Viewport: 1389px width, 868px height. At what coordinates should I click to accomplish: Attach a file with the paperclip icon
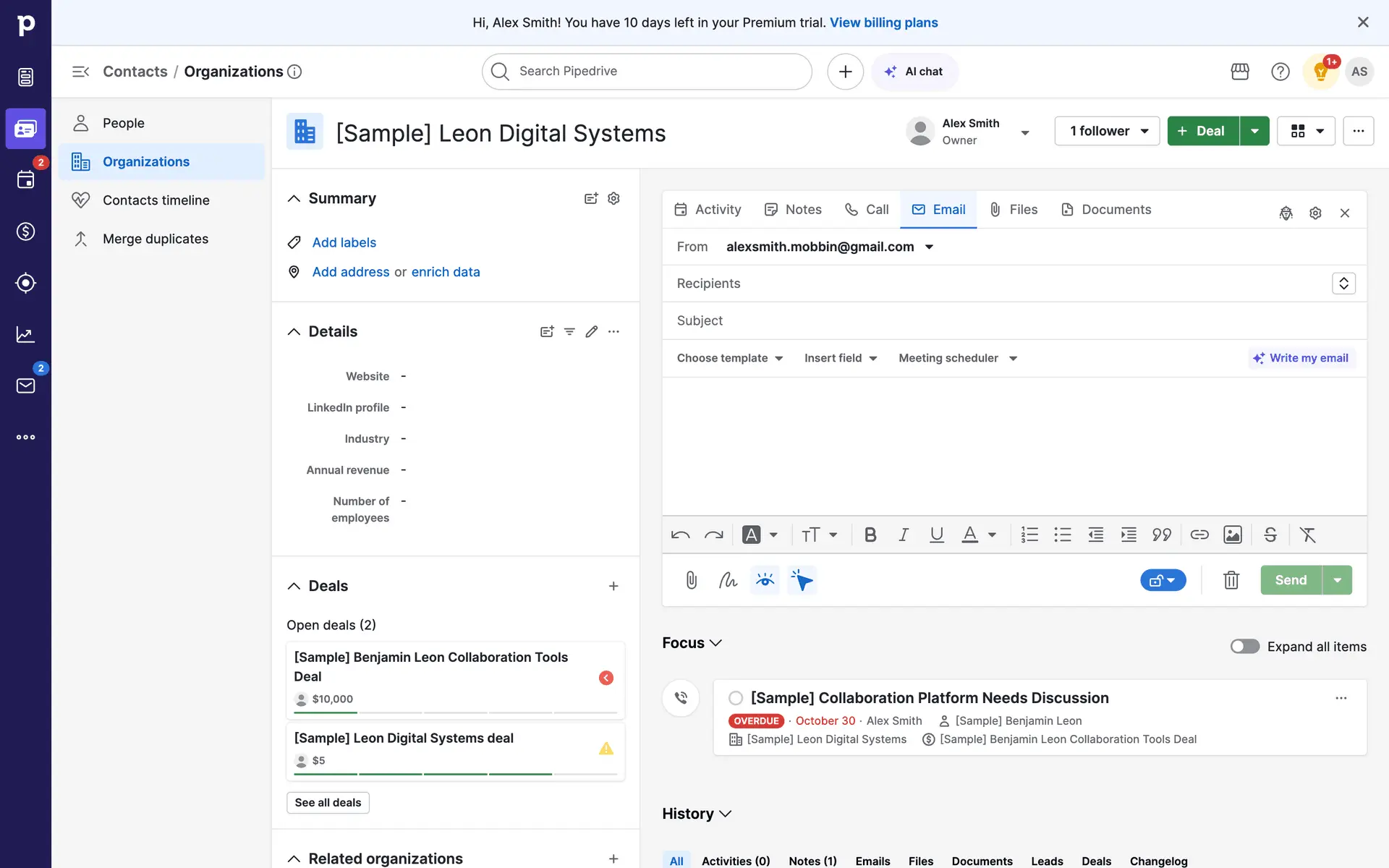[x=691, y=580]
